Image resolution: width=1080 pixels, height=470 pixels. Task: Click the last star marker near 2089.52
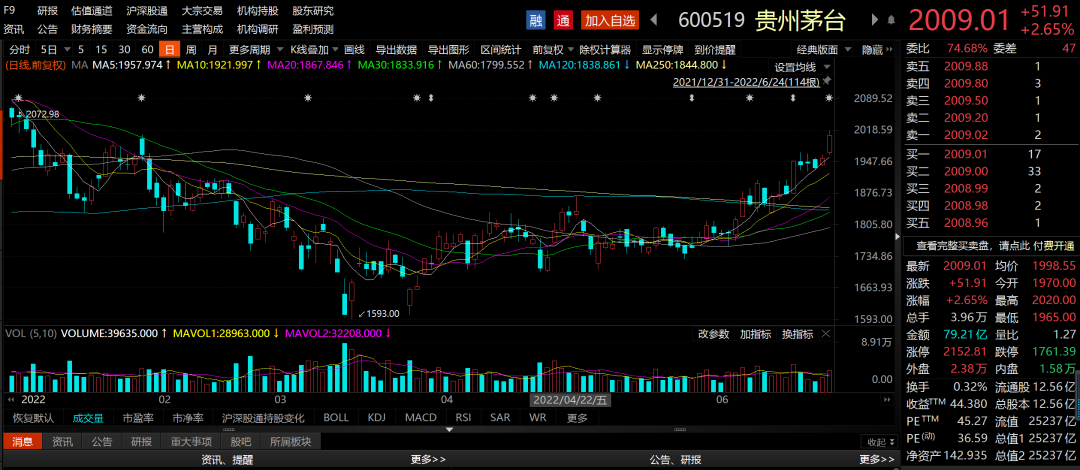(x=829, y=99)
